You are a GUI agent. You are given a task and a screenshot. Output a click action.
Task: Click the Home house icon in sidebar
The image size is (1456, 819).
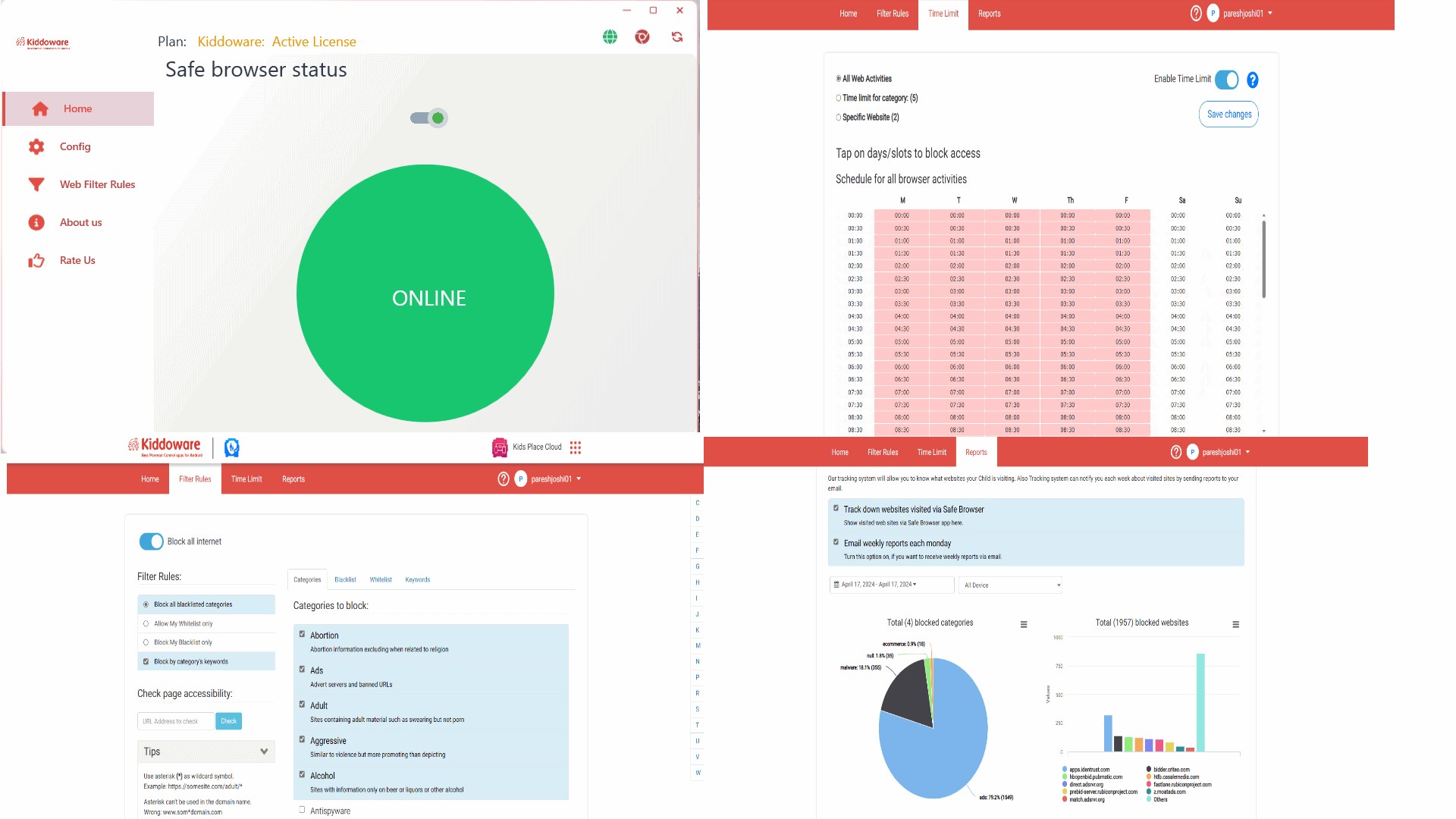(x=40, y=108)
